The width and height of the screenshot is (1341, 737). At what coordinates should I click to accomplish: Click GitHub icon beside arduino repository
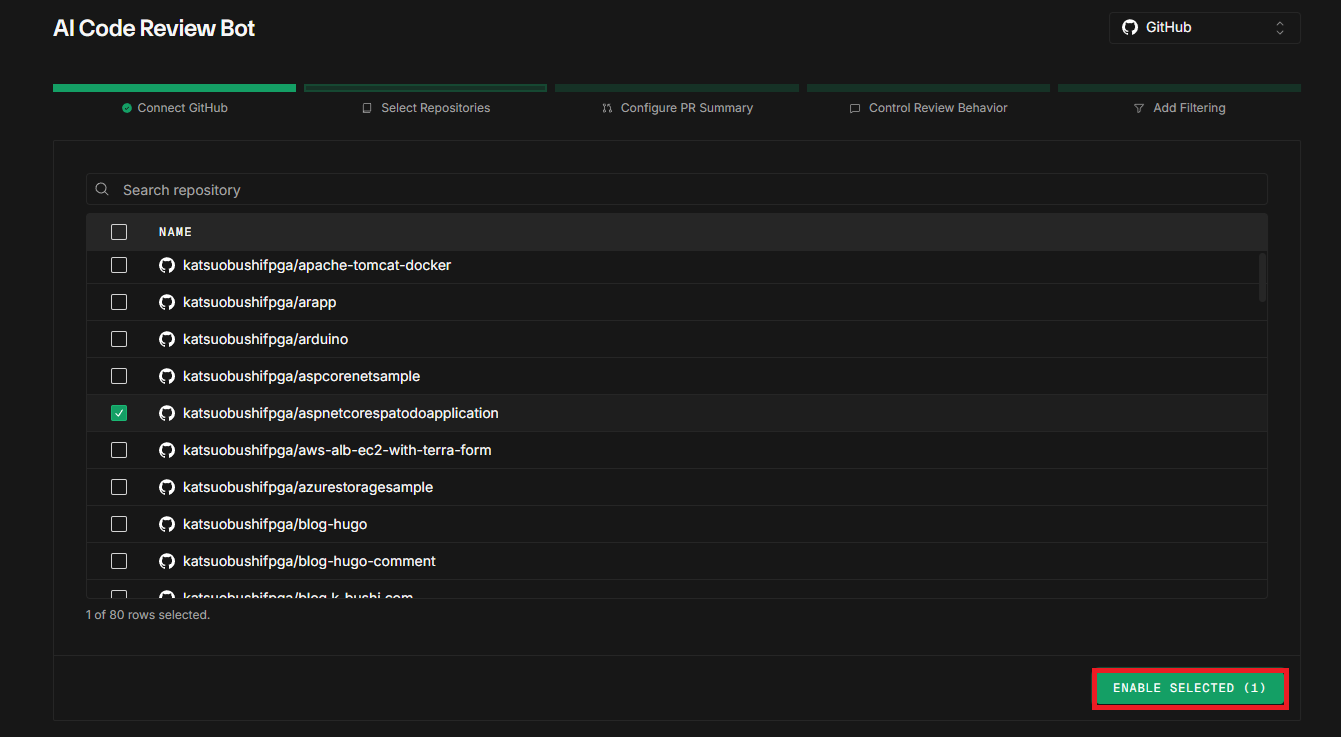coord(167,339)
